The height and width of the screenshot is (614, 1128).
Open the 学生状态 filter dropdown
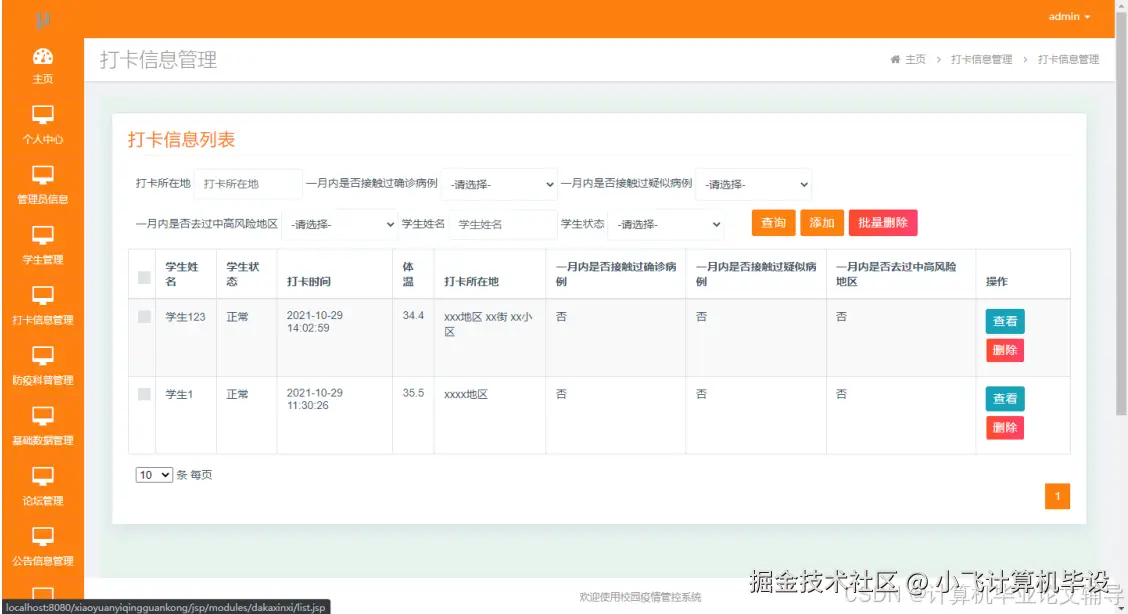coord(666,224)
